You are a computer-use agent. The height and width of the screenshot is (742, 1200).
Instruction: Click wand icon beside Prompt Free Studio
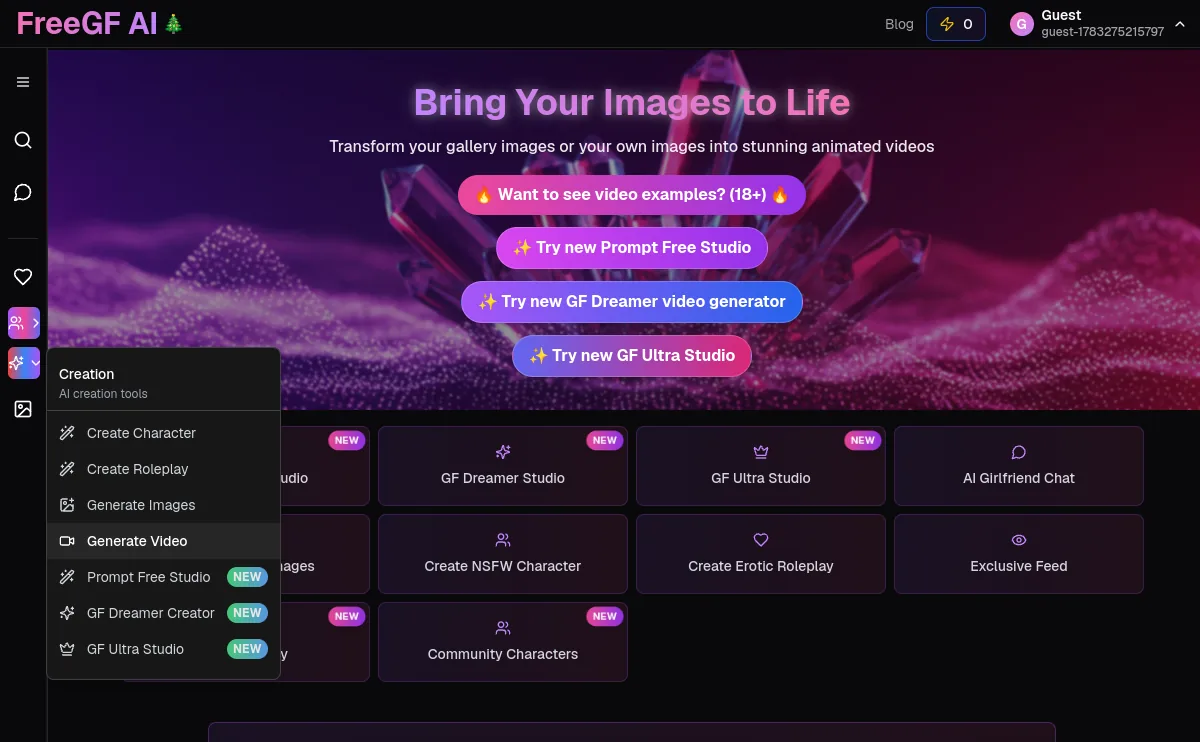pos(67,577)
